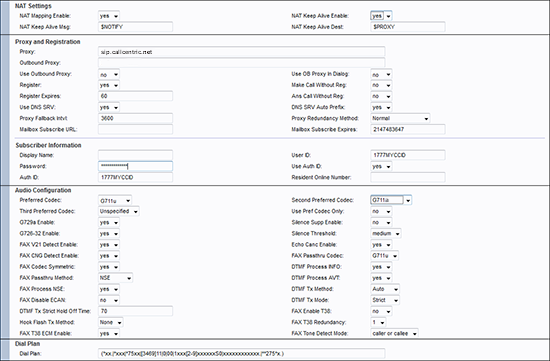Click the Resident Online Number field

pos(408,177)
